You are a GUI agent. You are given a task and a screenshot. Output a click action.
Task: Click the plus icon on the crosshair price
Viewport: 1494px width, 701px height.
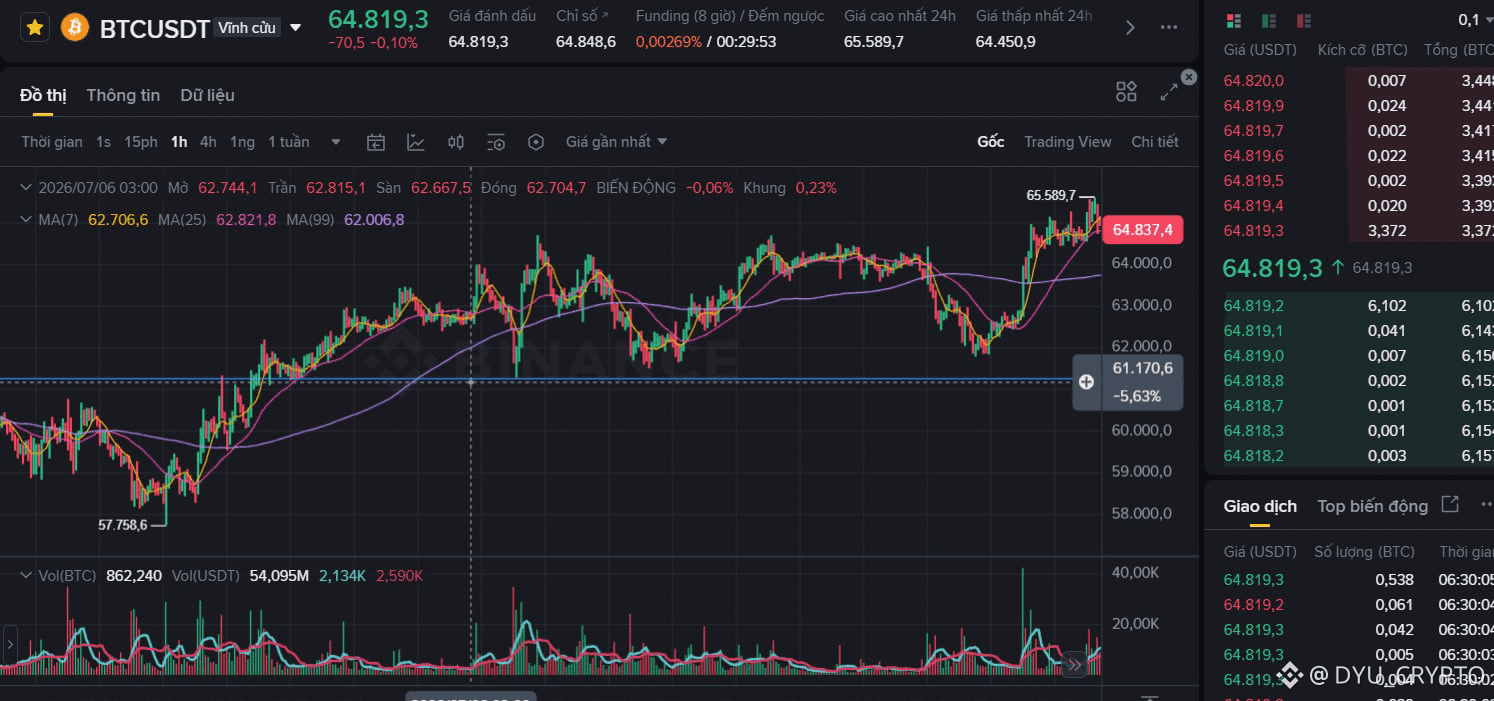tap(1086, 382)
